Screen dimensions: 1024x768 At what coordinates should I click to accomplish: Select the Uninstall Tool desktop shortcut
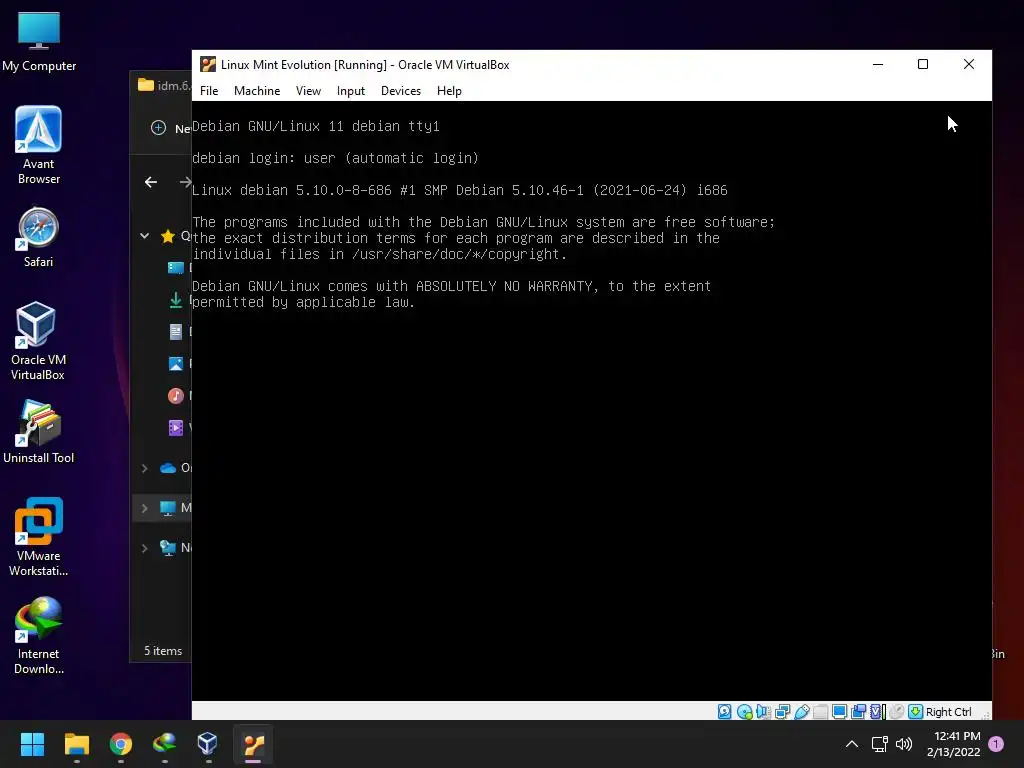(x=39, y=432)
